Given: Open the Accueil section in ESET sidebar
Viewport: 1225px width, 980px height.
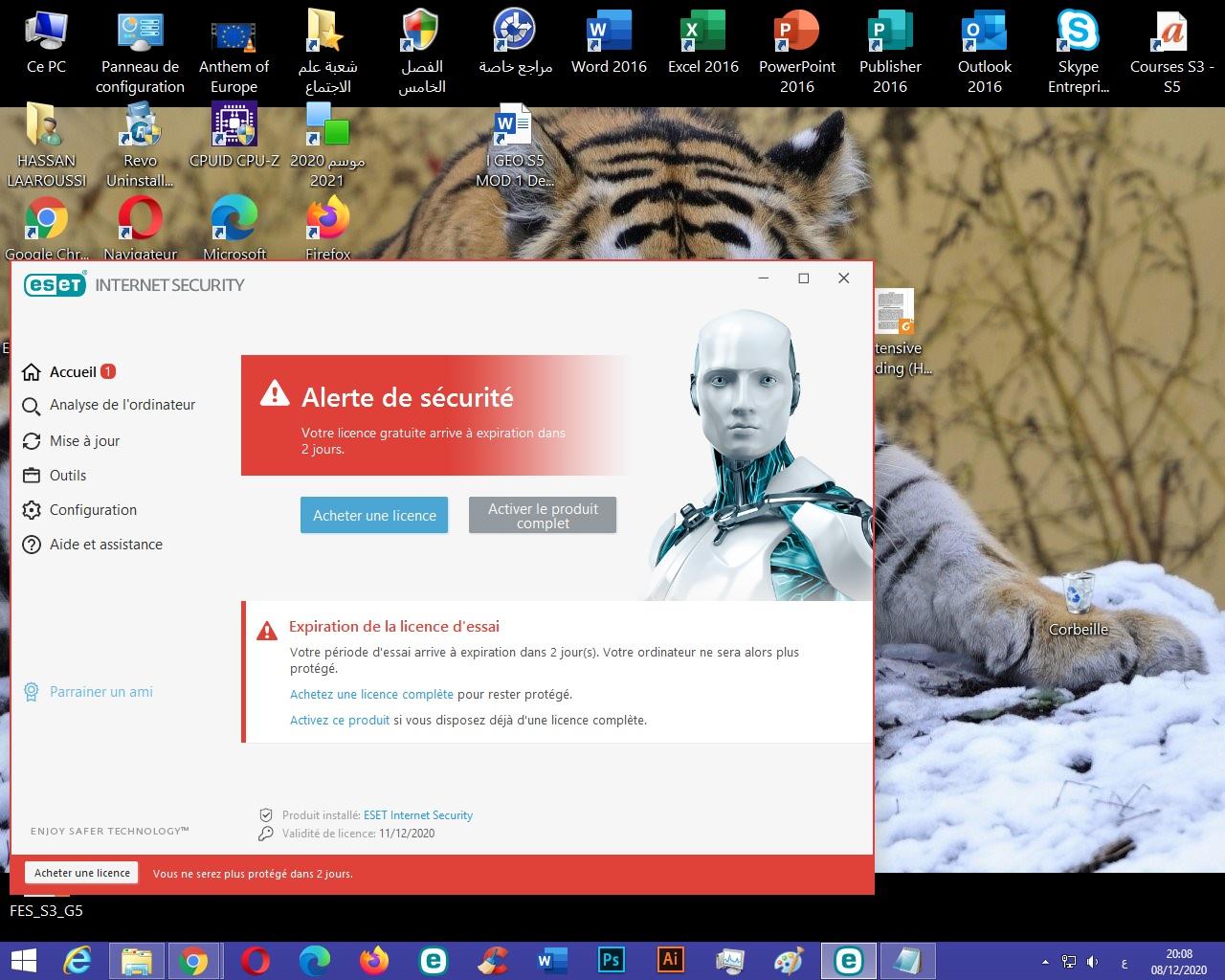Looking at the screenshot, I should pos(73,372).
